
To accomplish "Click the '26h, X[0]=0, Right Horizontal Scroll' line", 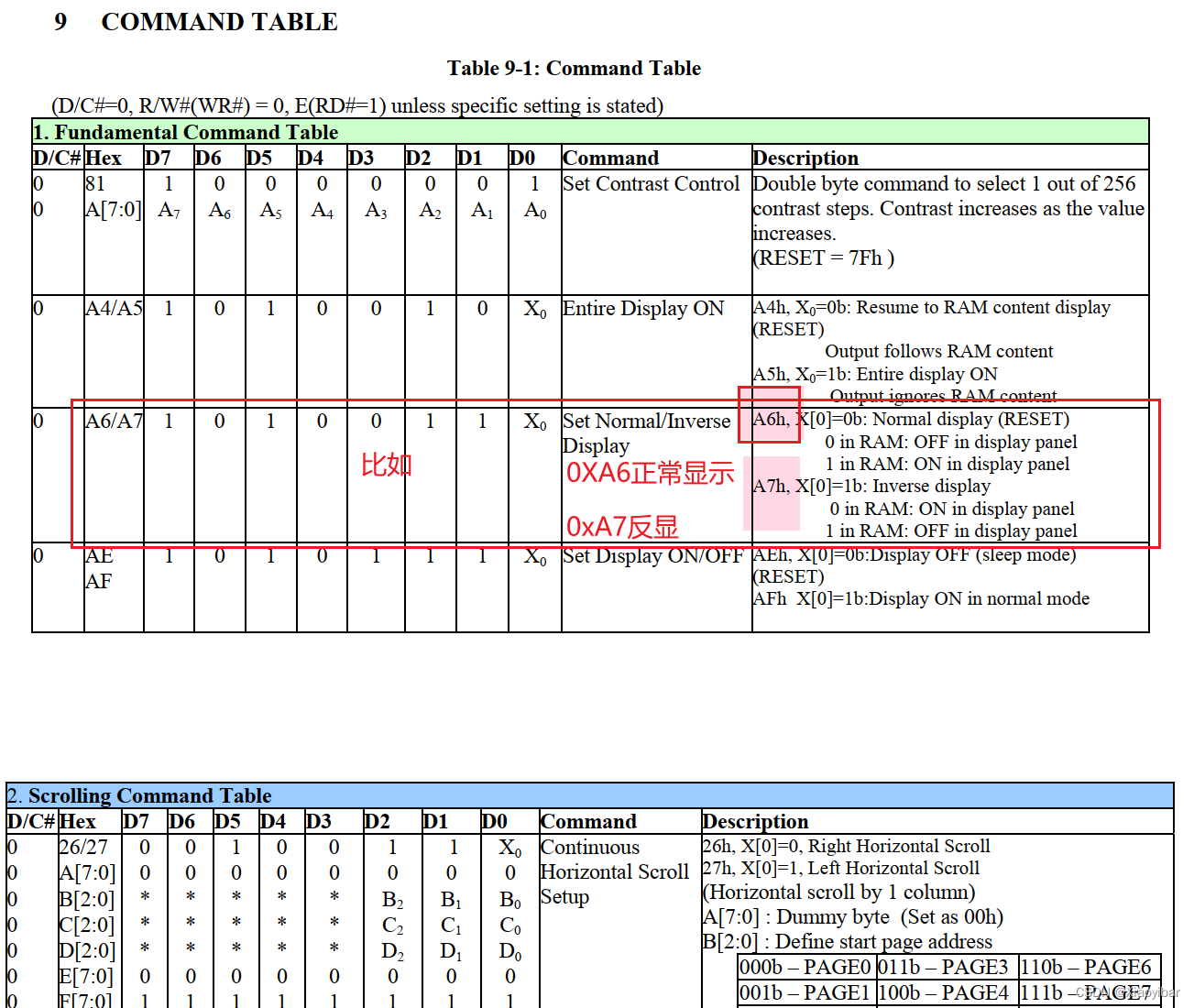I will pyautogui.click(x=847, y=847).
